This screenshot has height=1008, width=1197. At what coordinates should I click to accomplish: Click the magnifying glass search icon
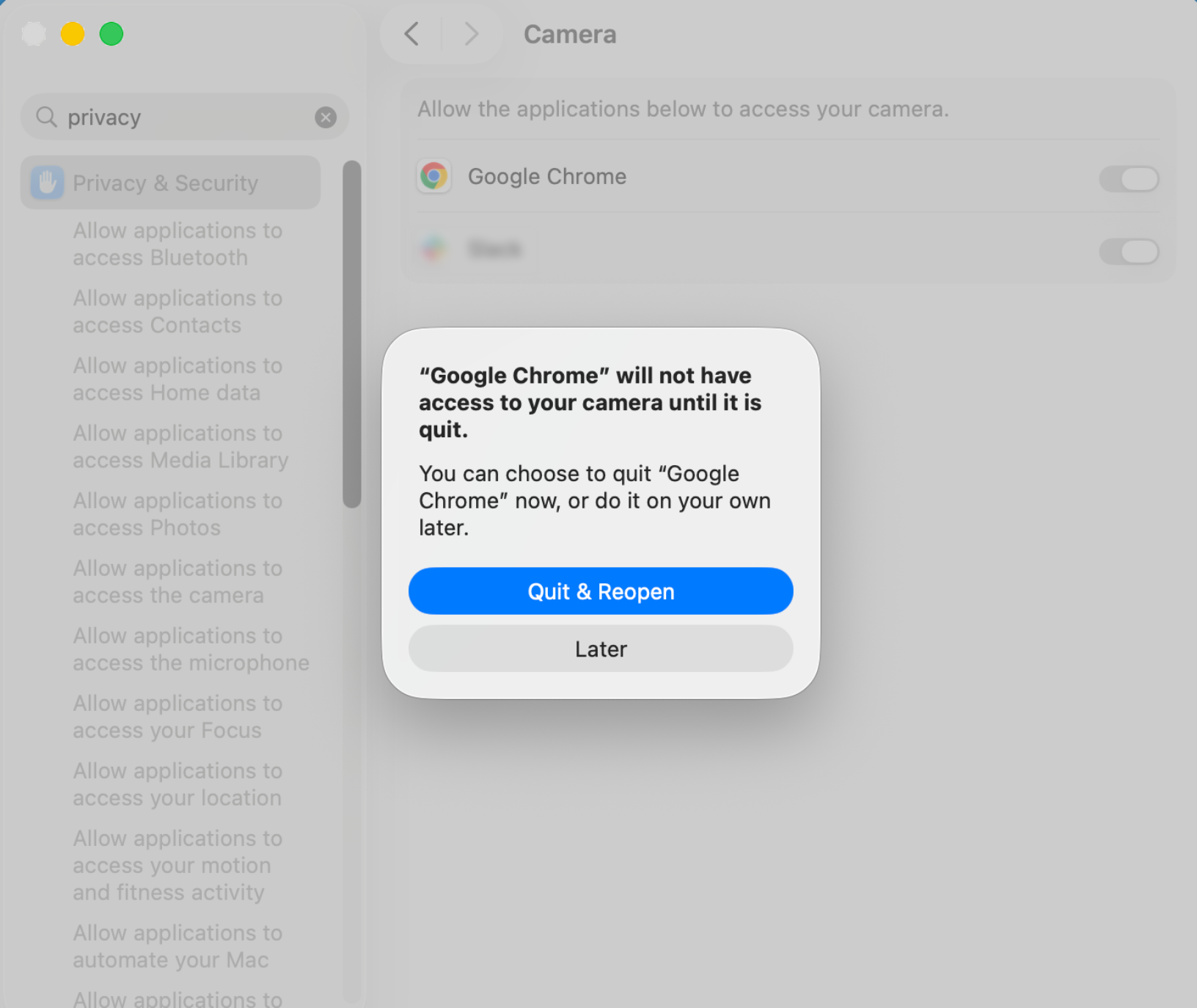46,117
